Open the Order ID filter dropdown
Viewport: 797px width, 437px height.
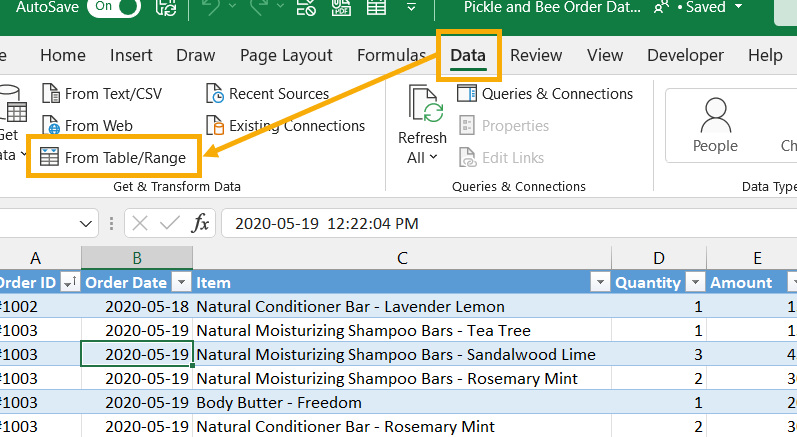70,282
